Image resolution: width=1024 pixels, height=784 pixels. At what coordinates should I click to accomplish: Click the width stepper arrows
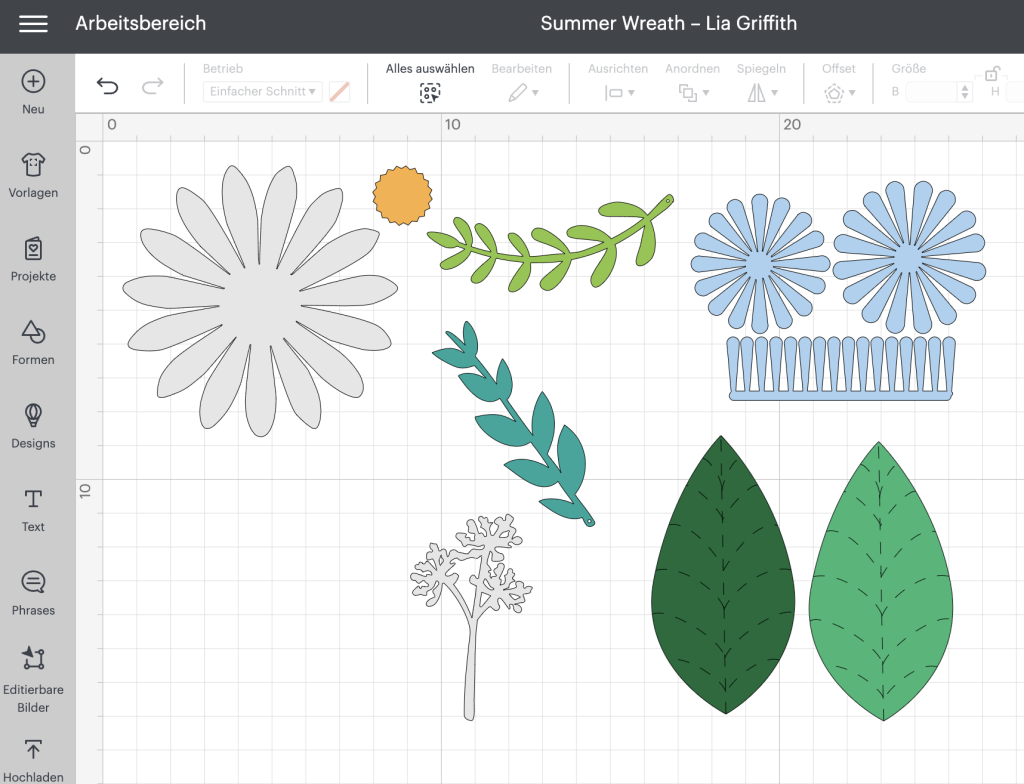(x=965, y=91)
